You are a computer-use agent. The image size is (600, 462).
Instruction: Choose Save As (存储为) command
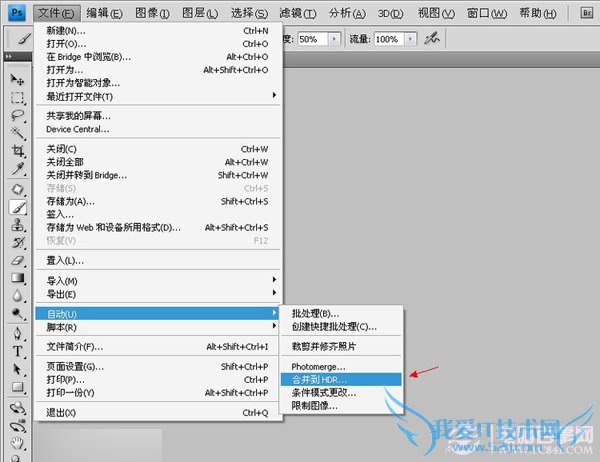158,201
